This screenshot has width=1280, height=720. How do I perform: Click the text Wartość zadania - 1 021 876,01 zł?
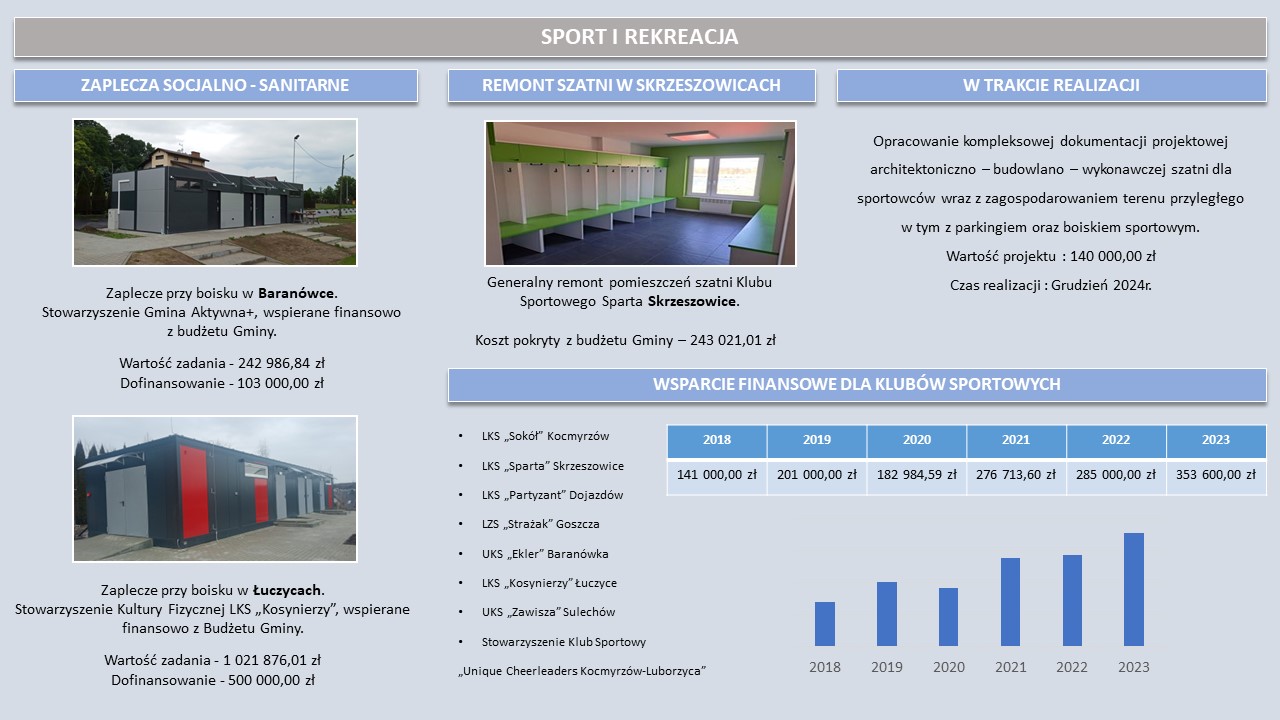212,660
